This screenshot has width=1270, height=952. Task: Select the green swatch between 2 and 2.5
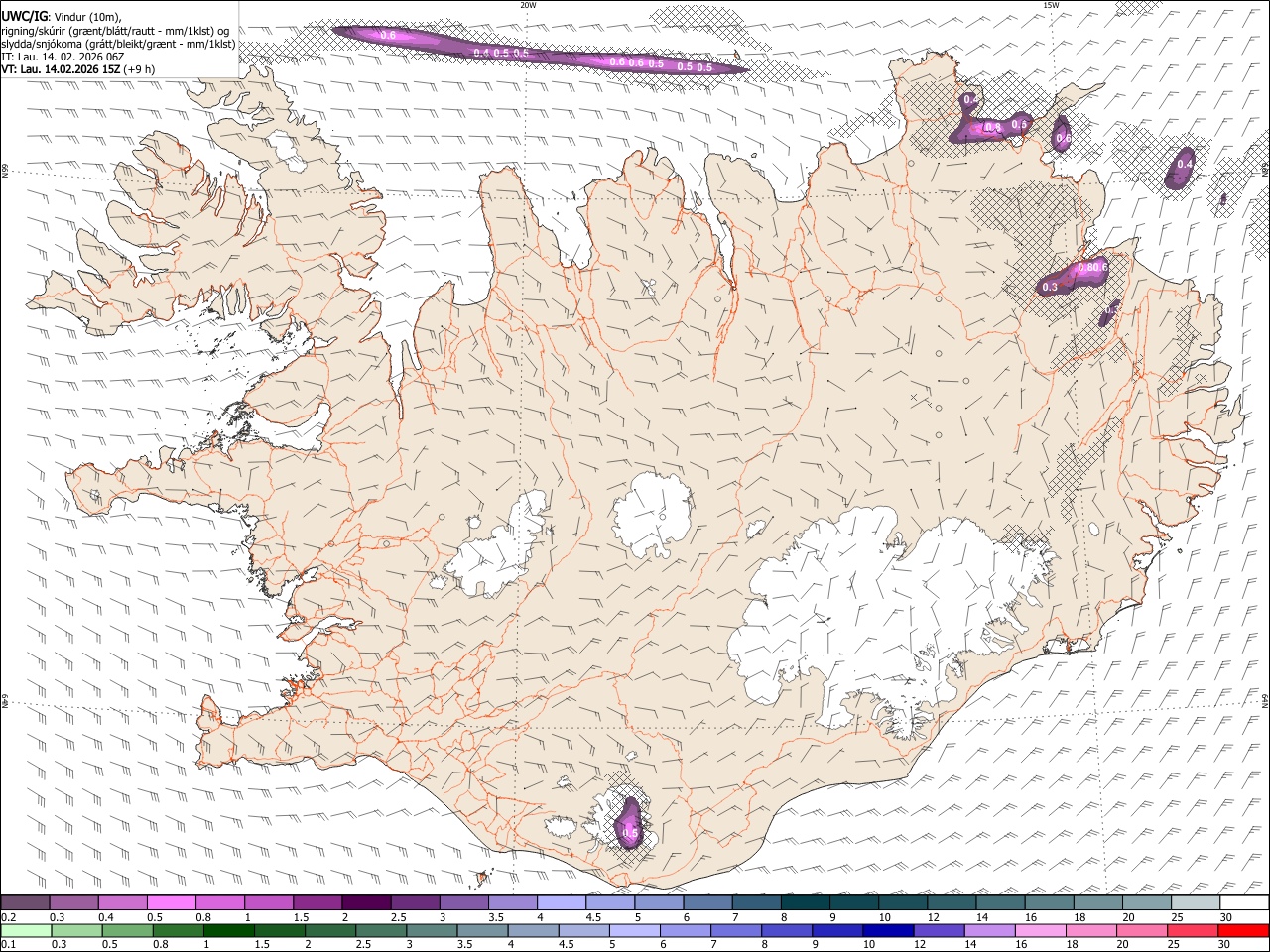[329, 930]
